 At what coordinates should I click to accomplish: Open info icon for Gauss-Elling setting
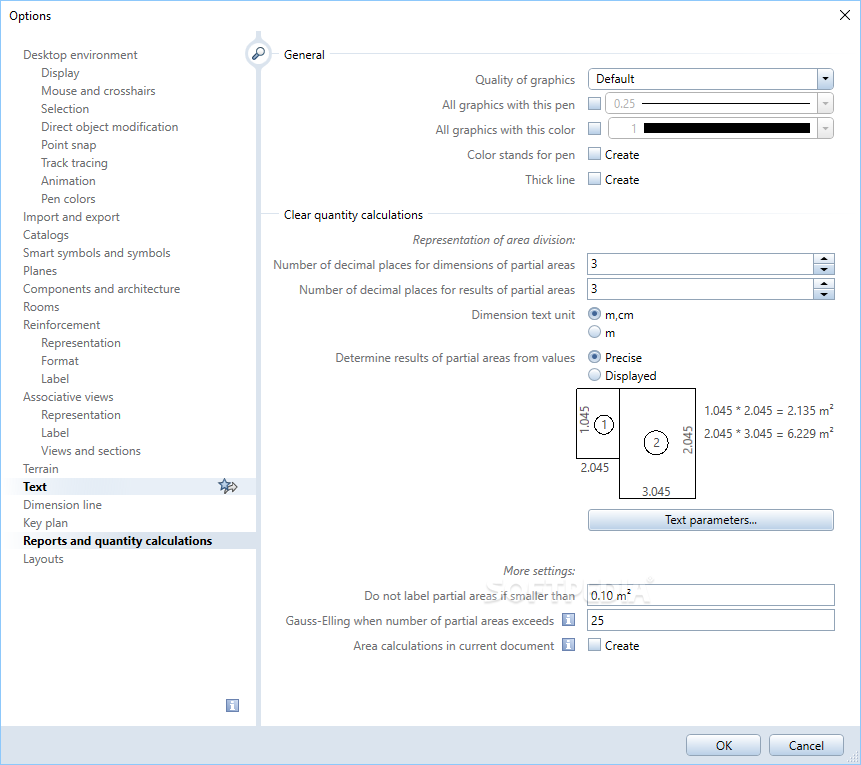(x=568, y=620)
